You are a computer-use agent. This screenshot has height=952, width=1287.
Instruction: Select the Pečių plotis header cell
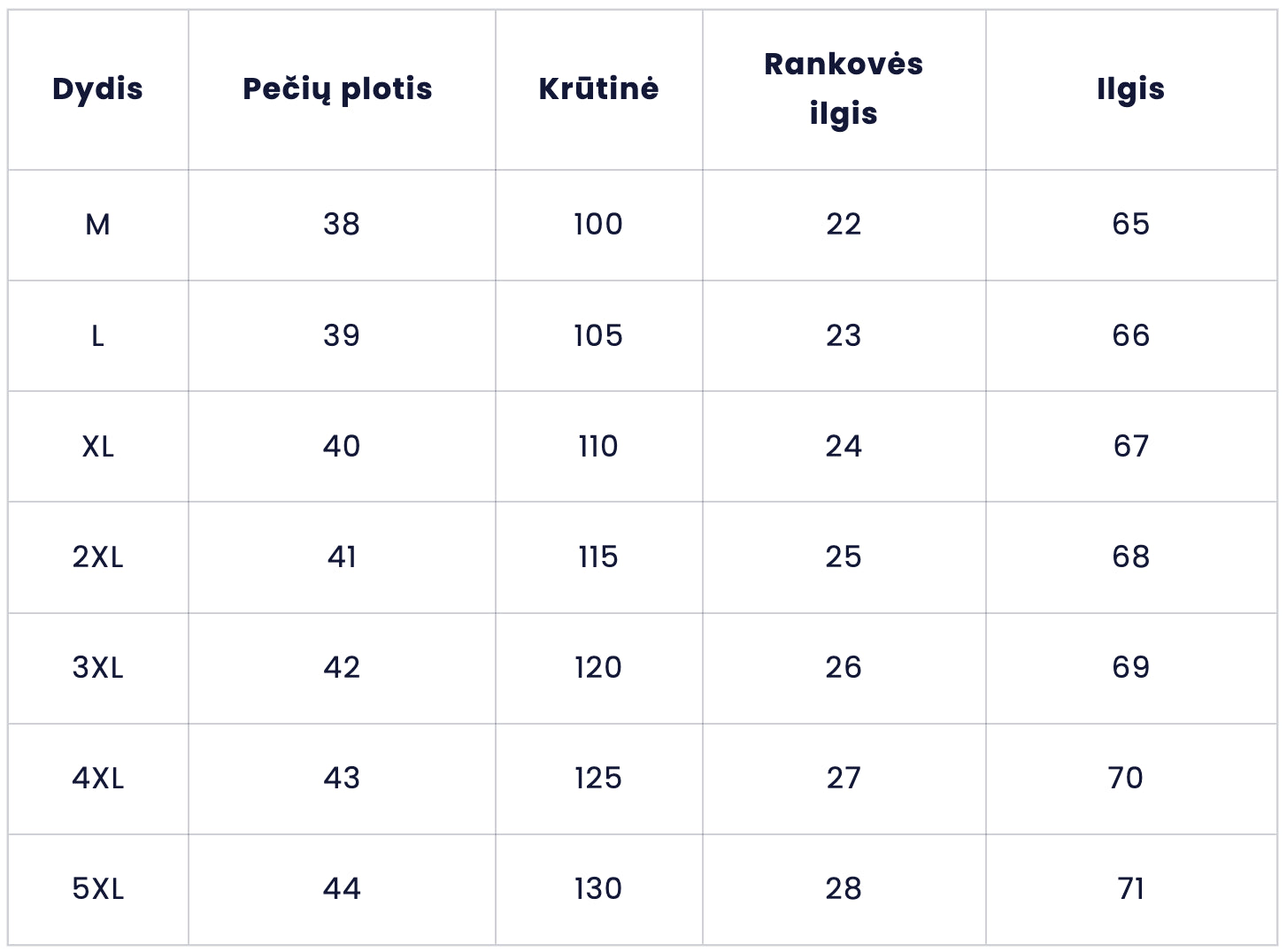pos(337,89)
